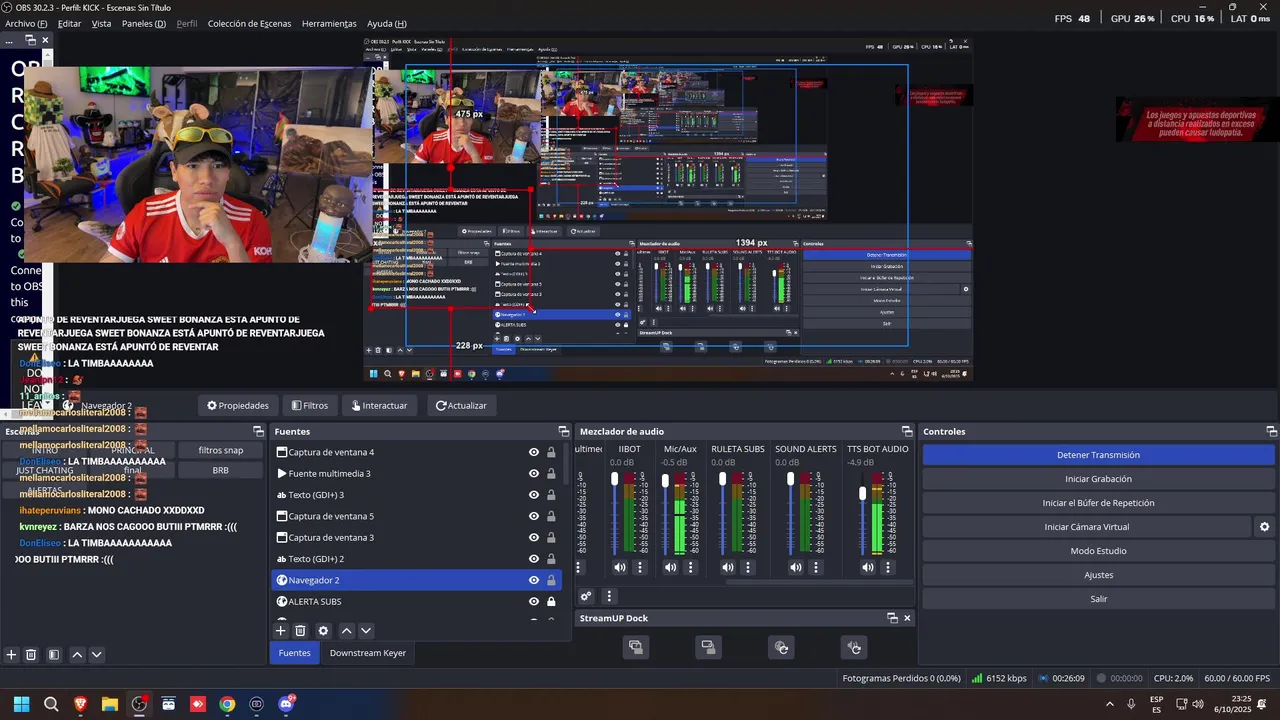Click second StreamUP Dock icon button
This screenshot has height=720, width=1280.
(x=708, y=648)
